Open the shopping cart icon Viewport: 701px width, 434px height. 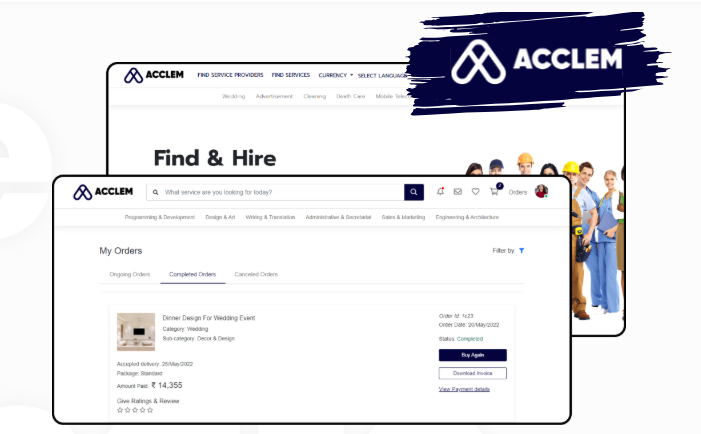[494, 191]
